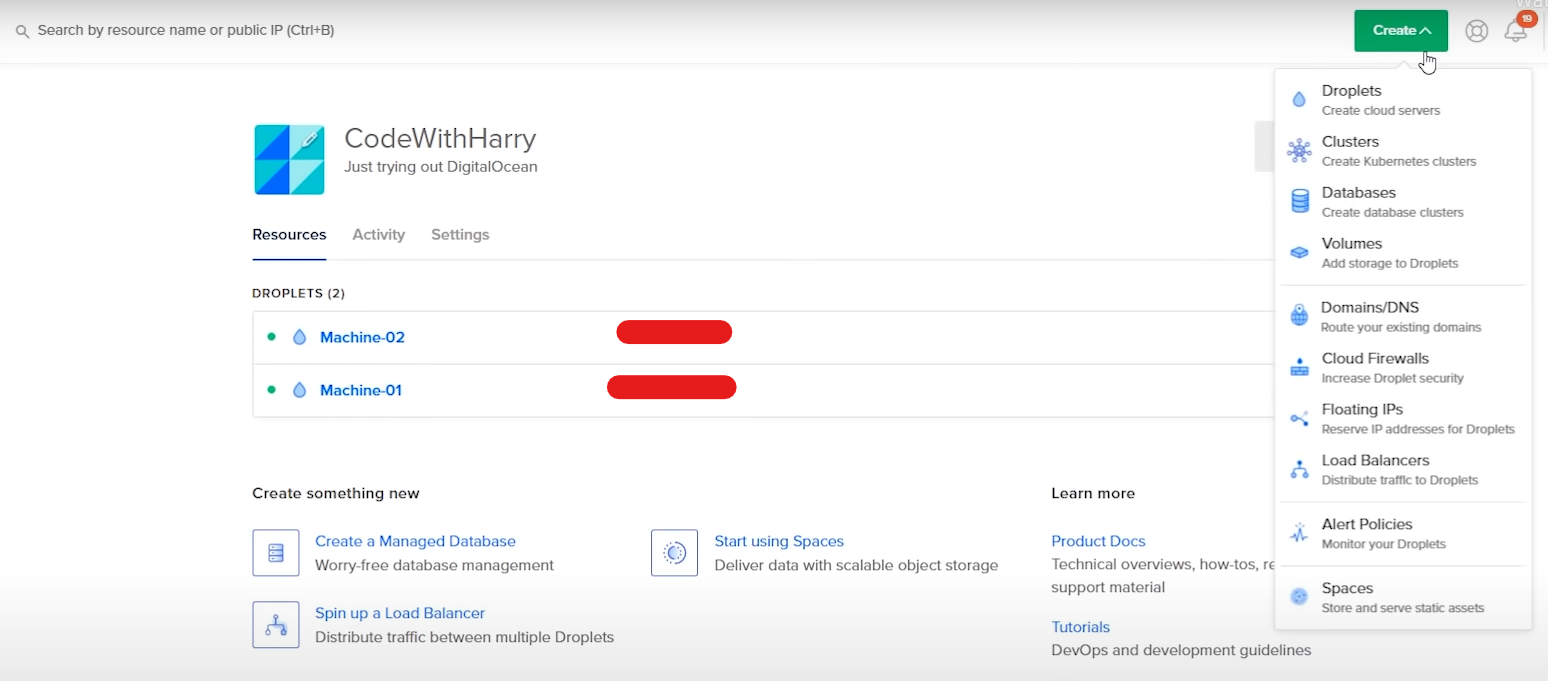Select Cloud Firewalls from the Create menu
The width and height of the screenshot is (1548, 681).
1404,367
